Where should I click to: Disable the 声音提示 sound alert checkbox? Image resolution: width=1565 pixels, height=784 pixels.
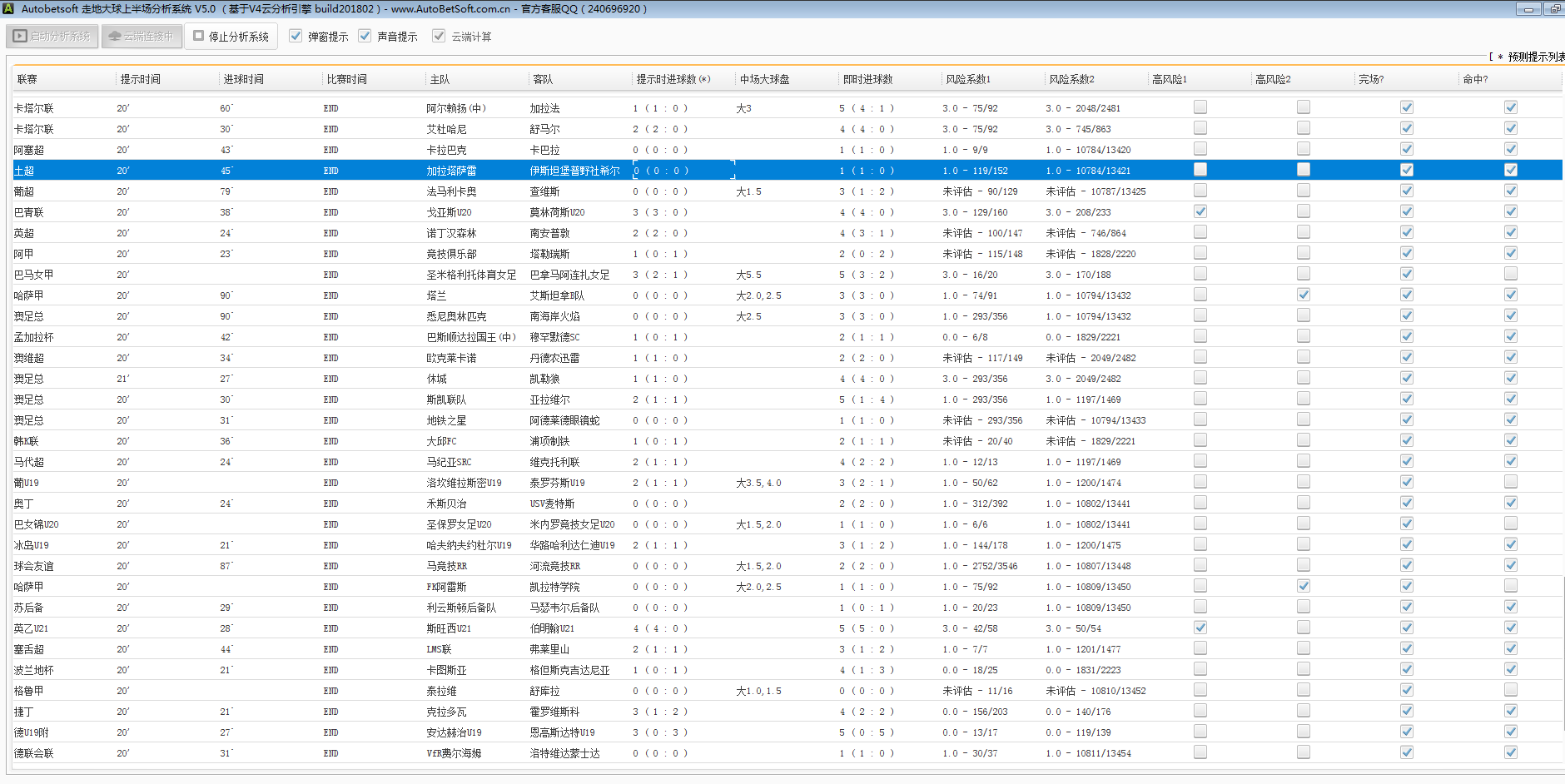pyautogui.click(x=365, y=36)
